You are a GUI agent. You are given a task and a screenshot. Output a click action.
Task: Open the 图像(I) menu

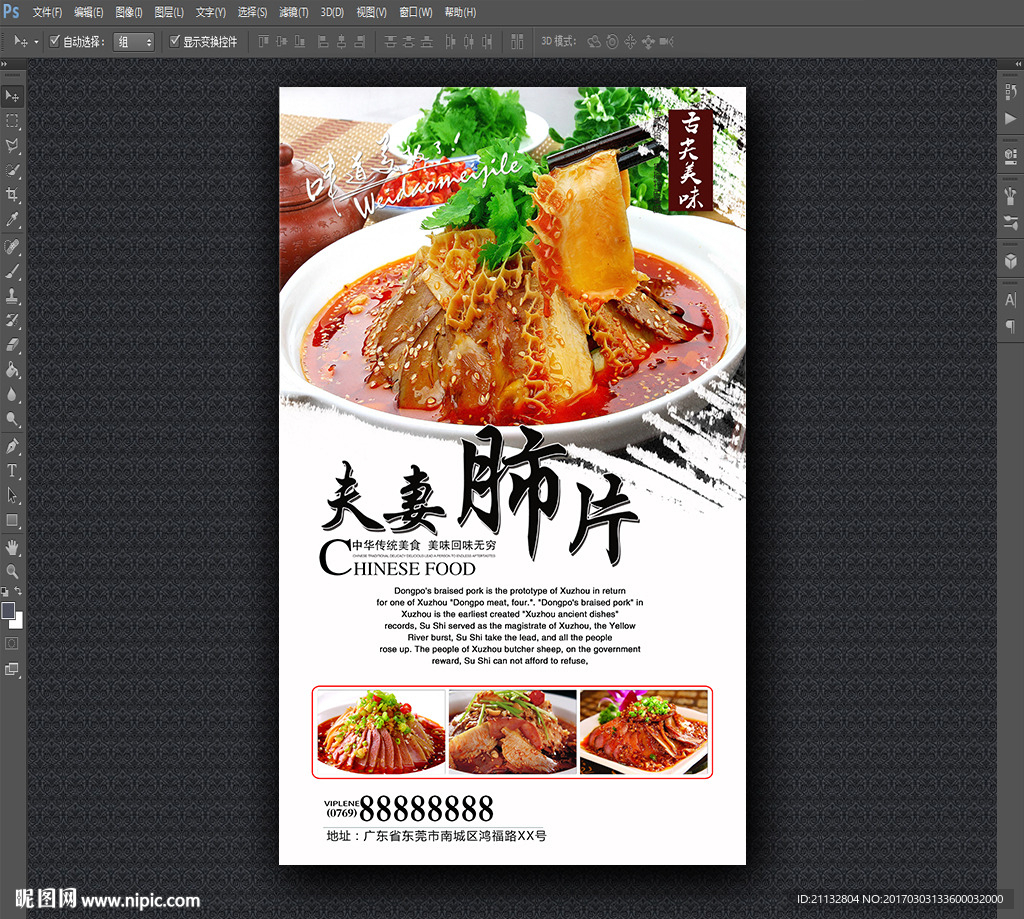(x=129, y=12)
